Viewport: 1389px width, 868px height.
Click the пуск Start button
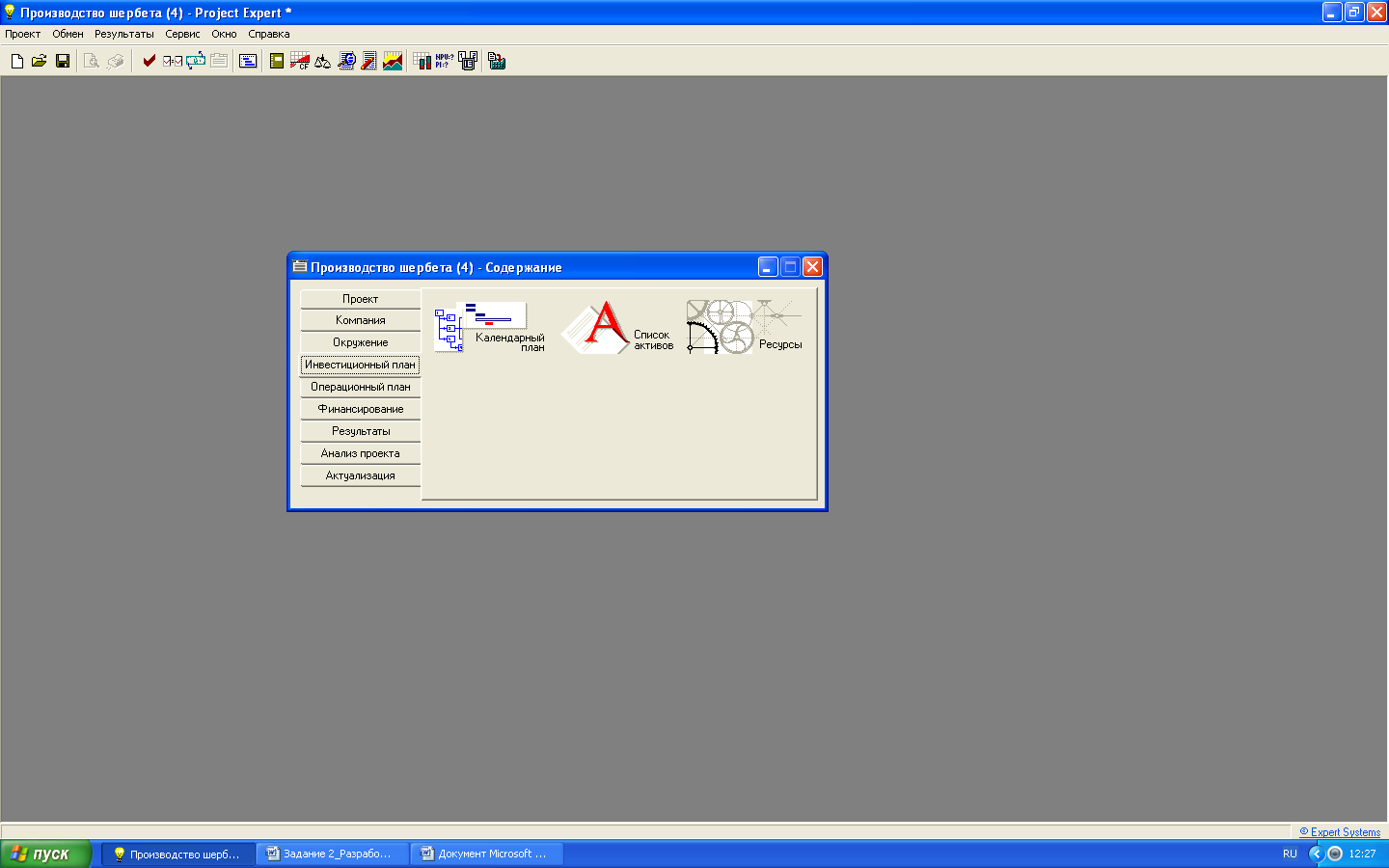(45, 854)
